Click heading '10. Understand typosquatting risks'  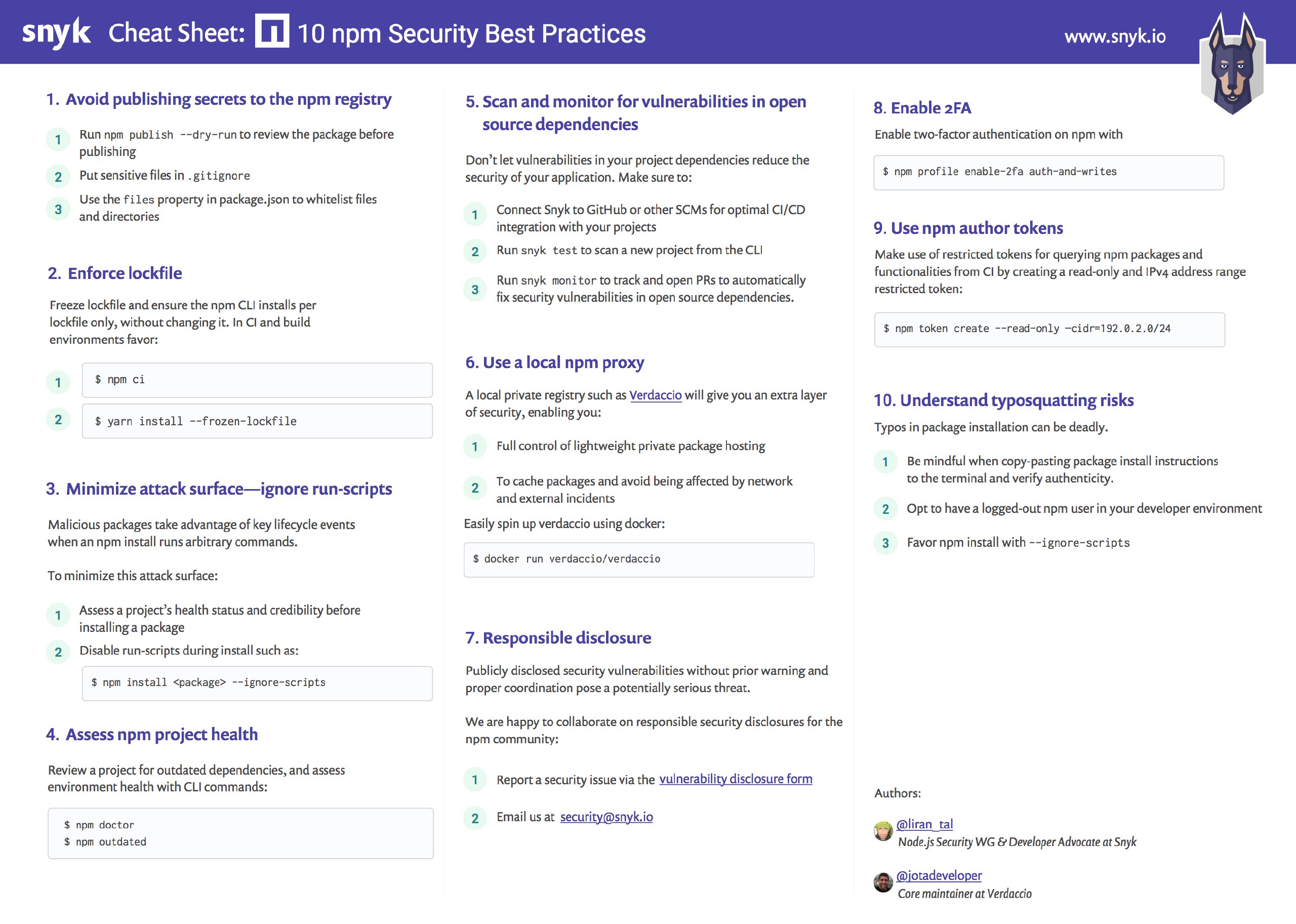point(1003,400)
